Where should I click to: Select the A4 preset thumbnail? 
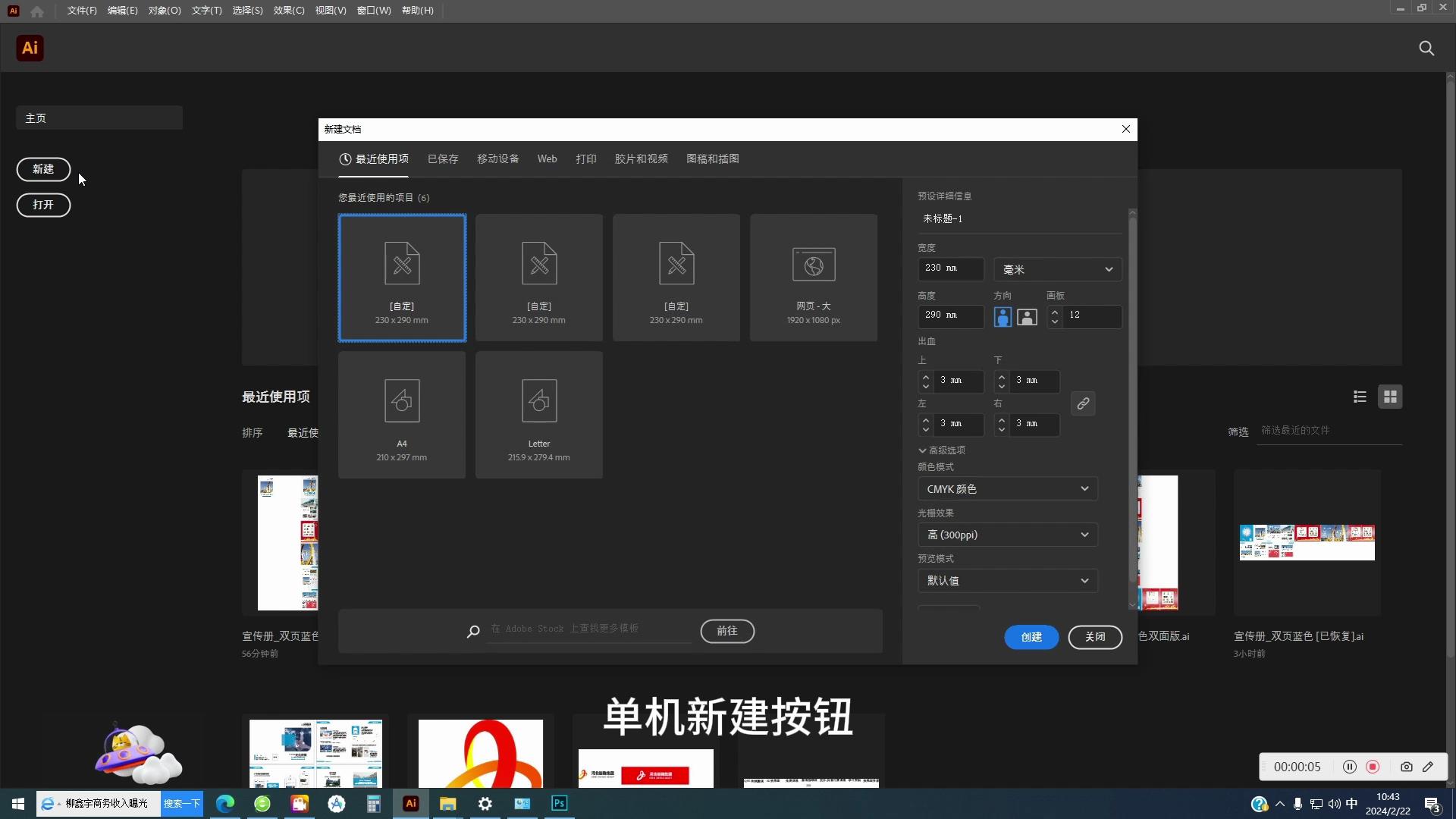pos(402,415)
